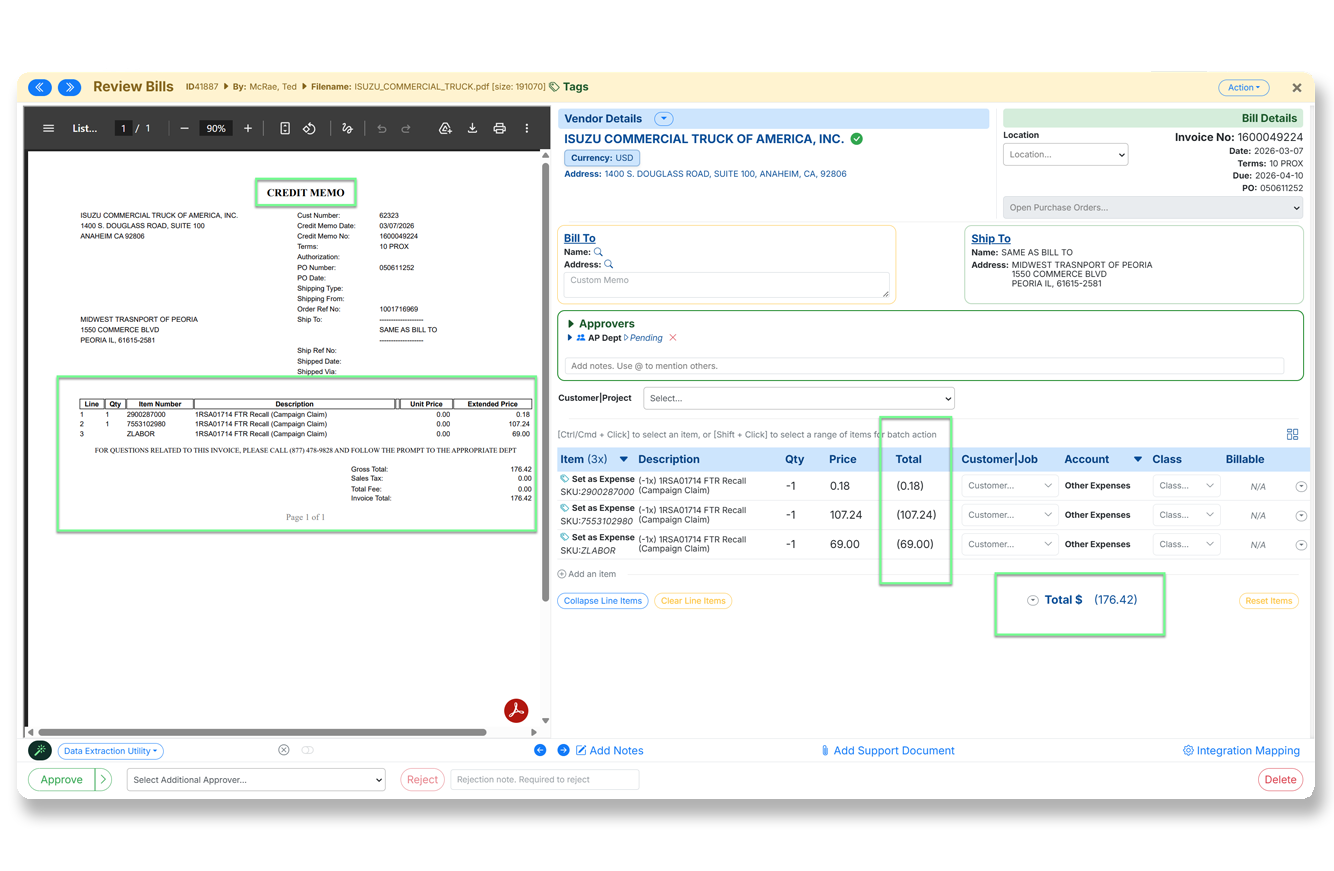The width and height of the screenshot is (1334, 871).
Task: Open the Action dropdown
Action: tap(1244, 88)
